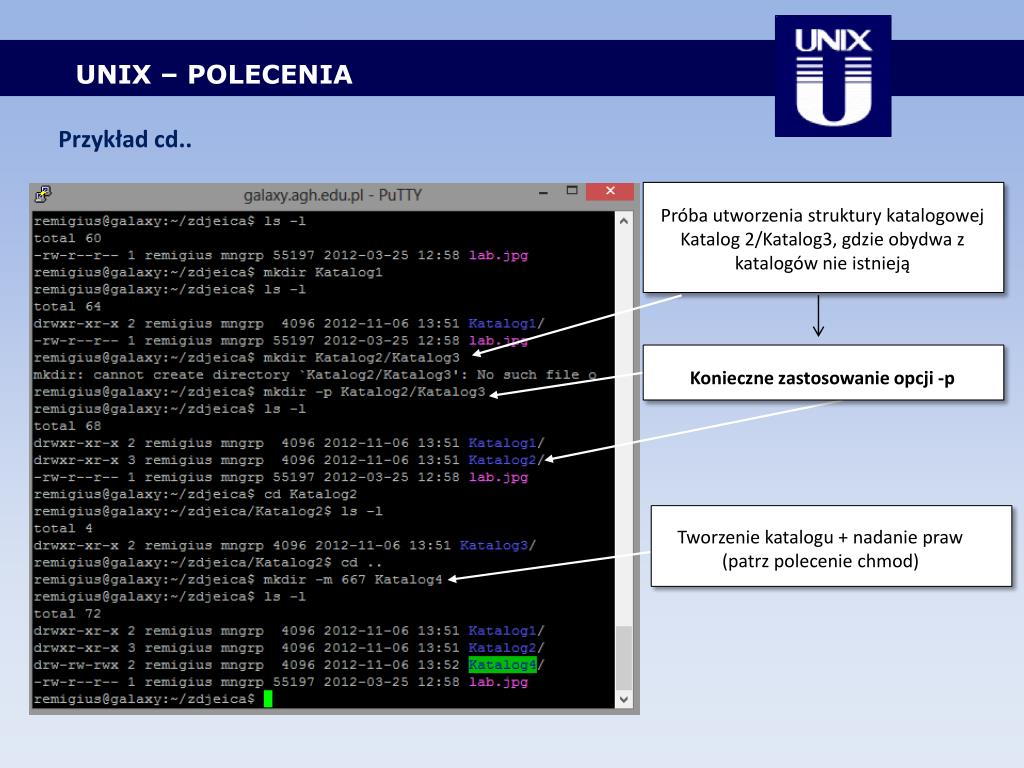Click the PuTTY icon in the title bar
Image resolution: width=1024 pixels, height=768 pixels.
(43, 194)
